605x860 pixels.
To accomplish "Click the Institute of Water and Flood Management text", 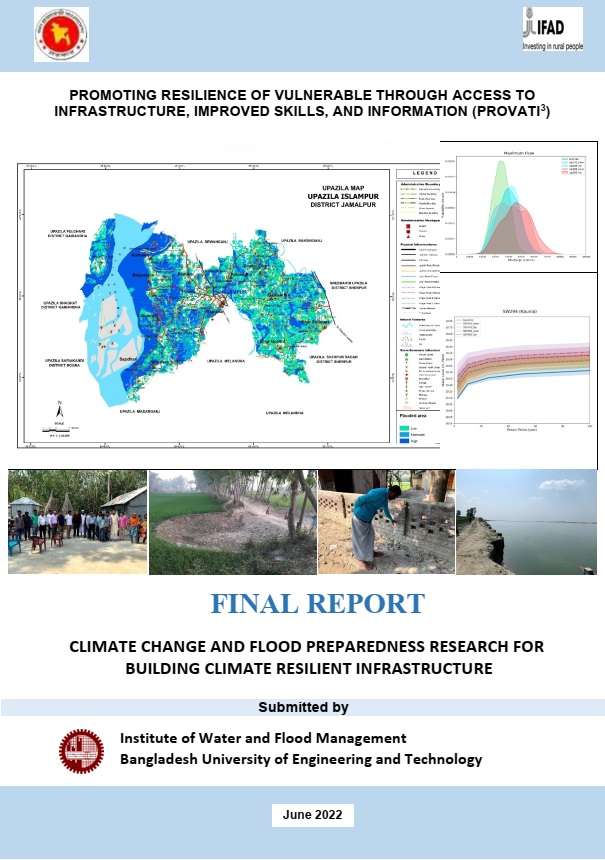I will tap(262, 738).
